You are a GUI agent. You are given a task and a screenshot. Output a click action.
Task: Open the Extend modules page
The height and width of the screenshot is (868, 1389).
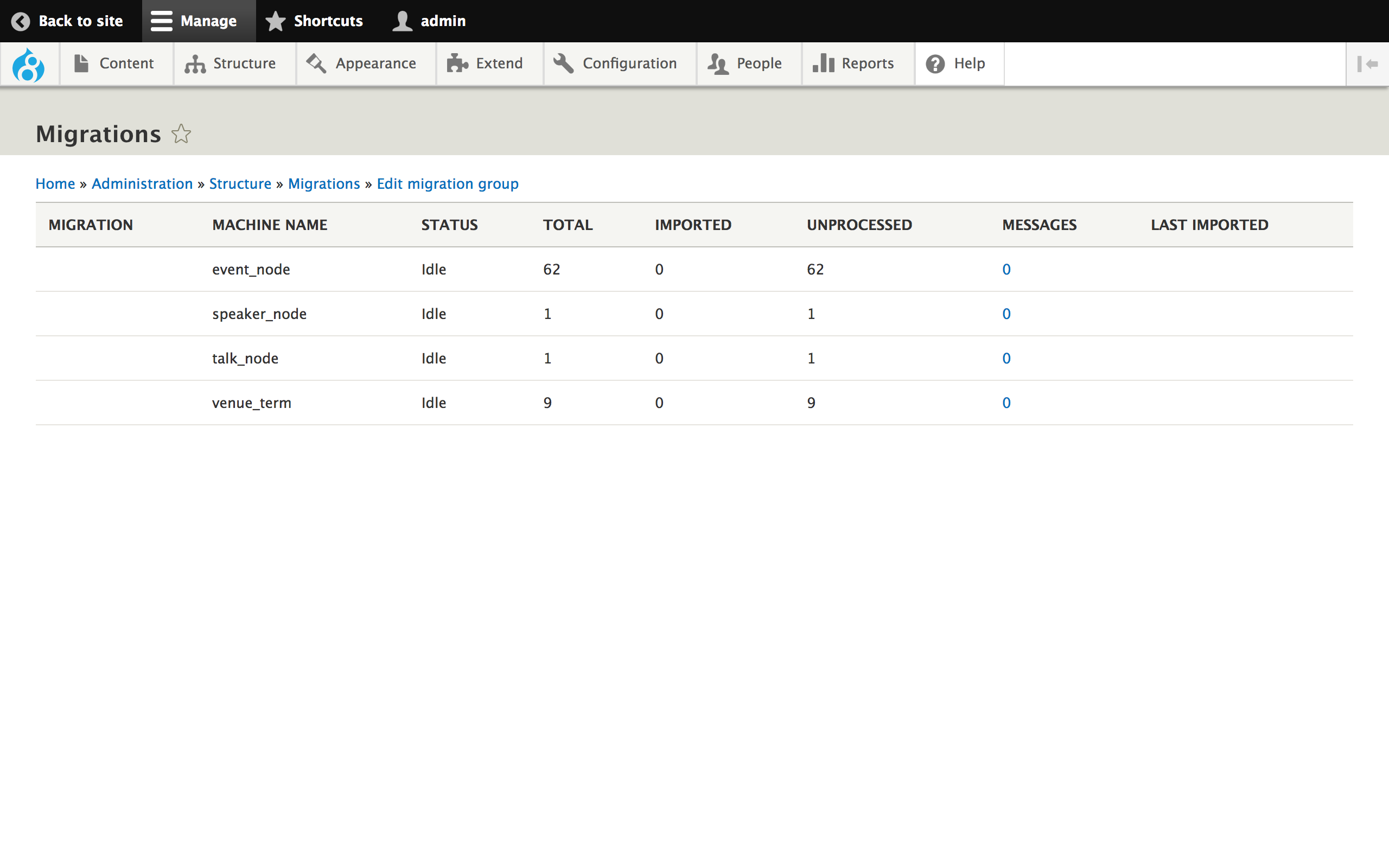point(486,63)
